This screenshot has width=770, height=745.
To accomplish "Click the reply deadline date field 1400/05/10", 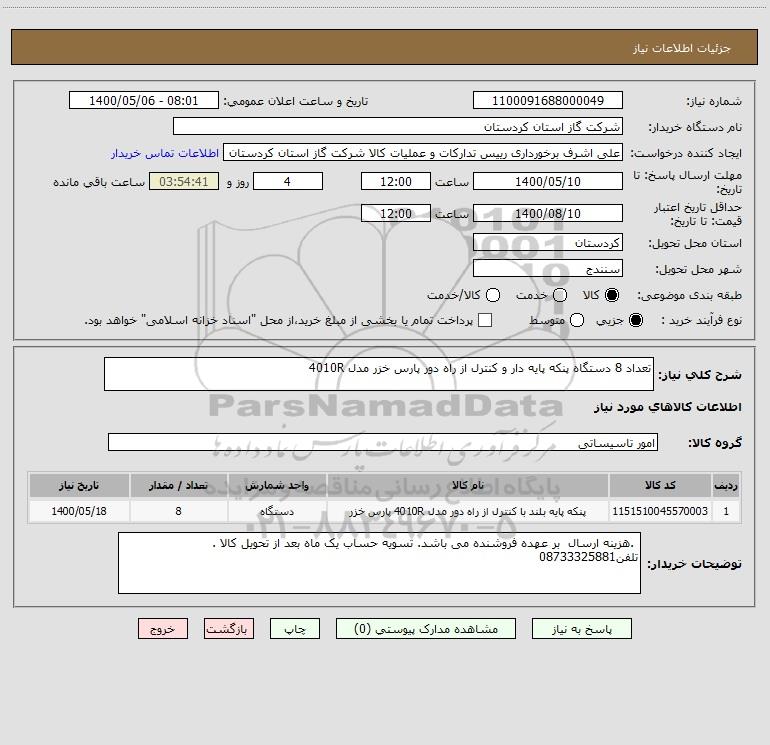I will point(548,181).
